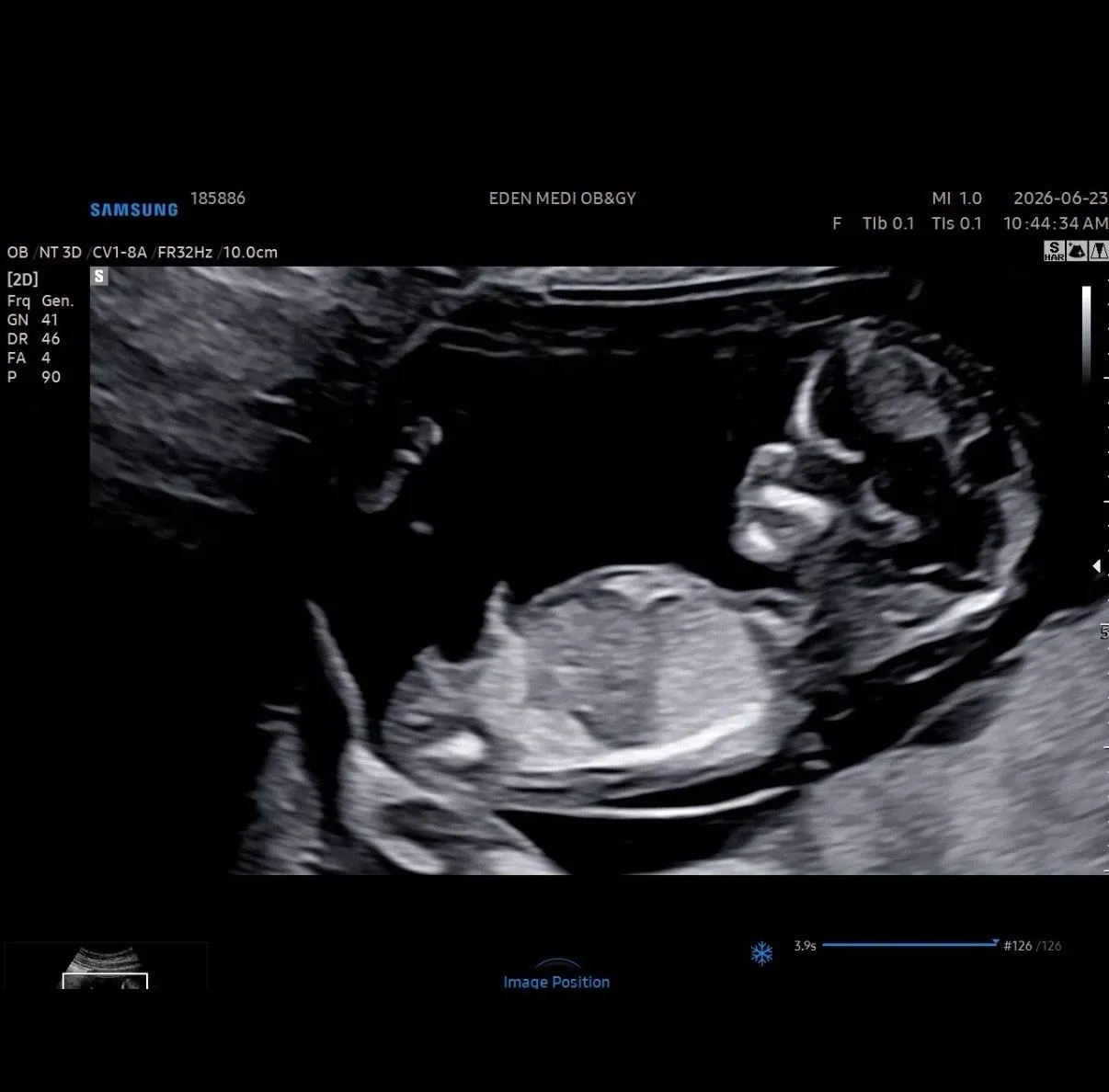Click the date 2026-06-23
The image size is (1109, 1092).
1060,198
